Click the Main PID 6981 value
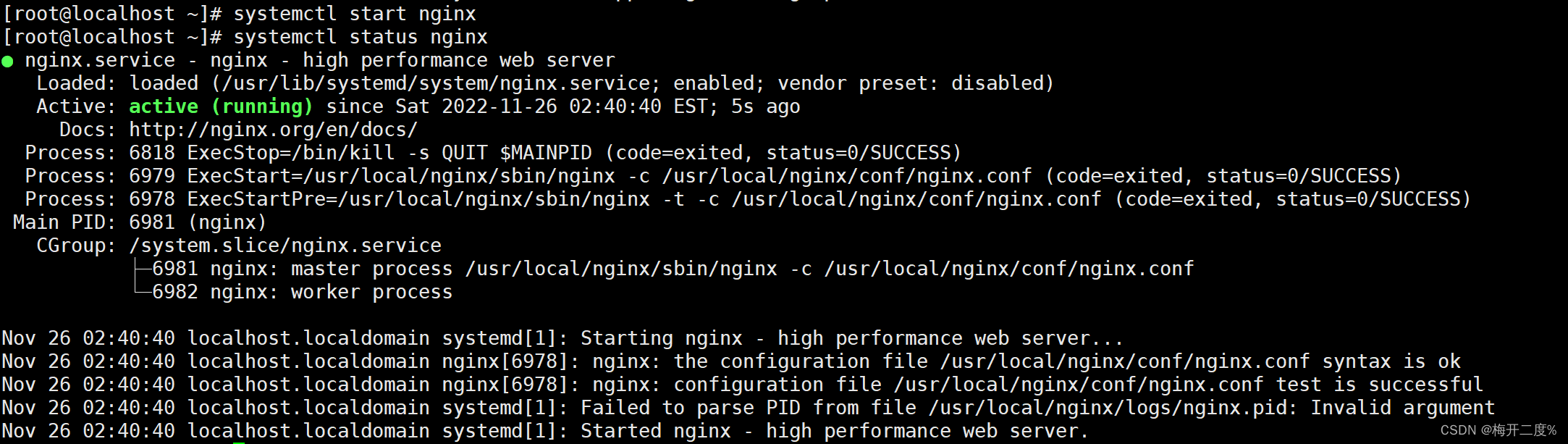The image size is (1568, 444). [152, 222]
